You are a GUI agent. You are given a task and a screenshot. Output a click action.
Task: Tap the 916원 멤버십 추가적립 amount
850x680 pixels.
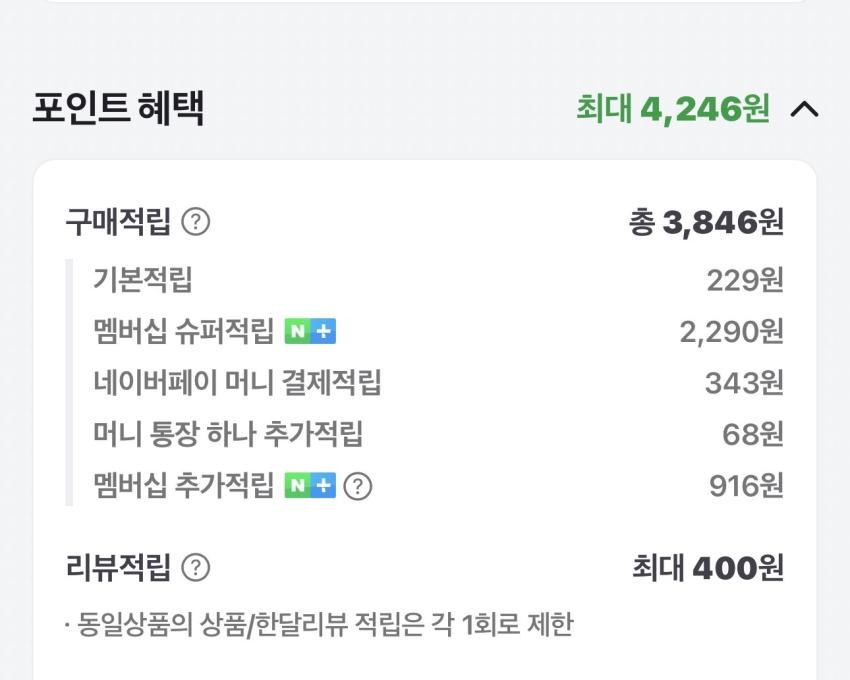[x=746, y=486]
